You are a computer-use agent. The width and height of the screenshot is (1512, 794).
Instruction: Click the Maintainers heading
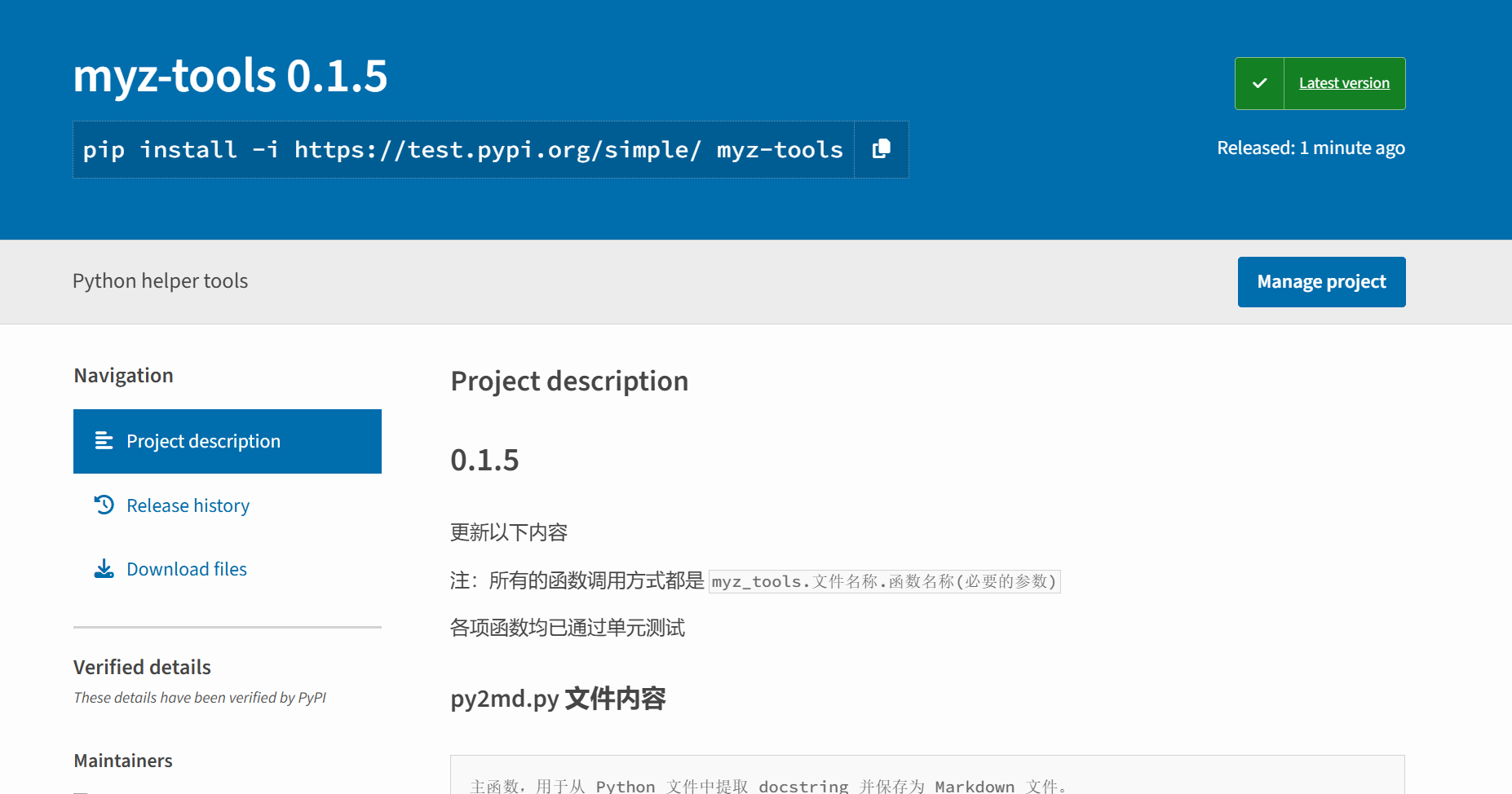(123, 761)
